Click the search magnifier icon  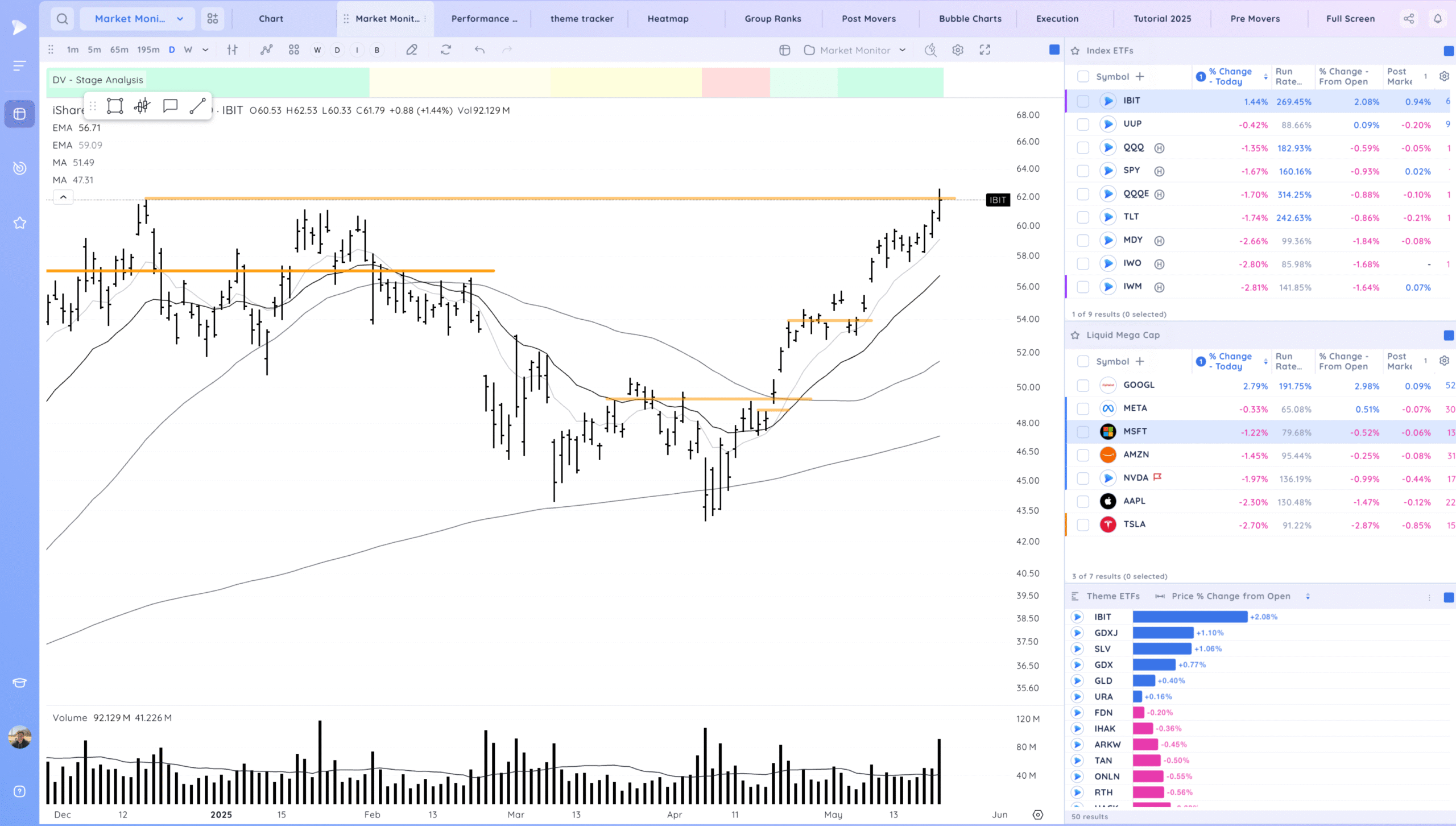[x=63, y=19]
